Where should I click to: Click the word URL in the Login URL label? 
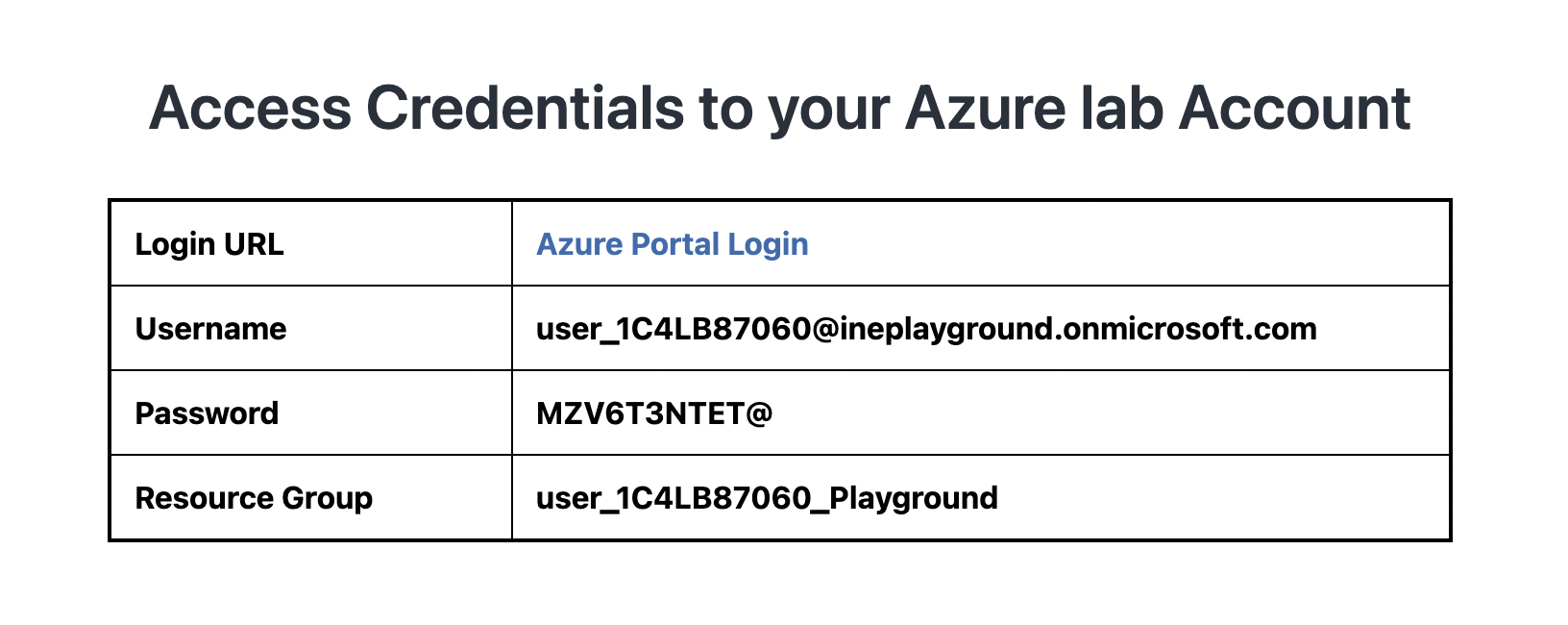click(x=254, y=244)
